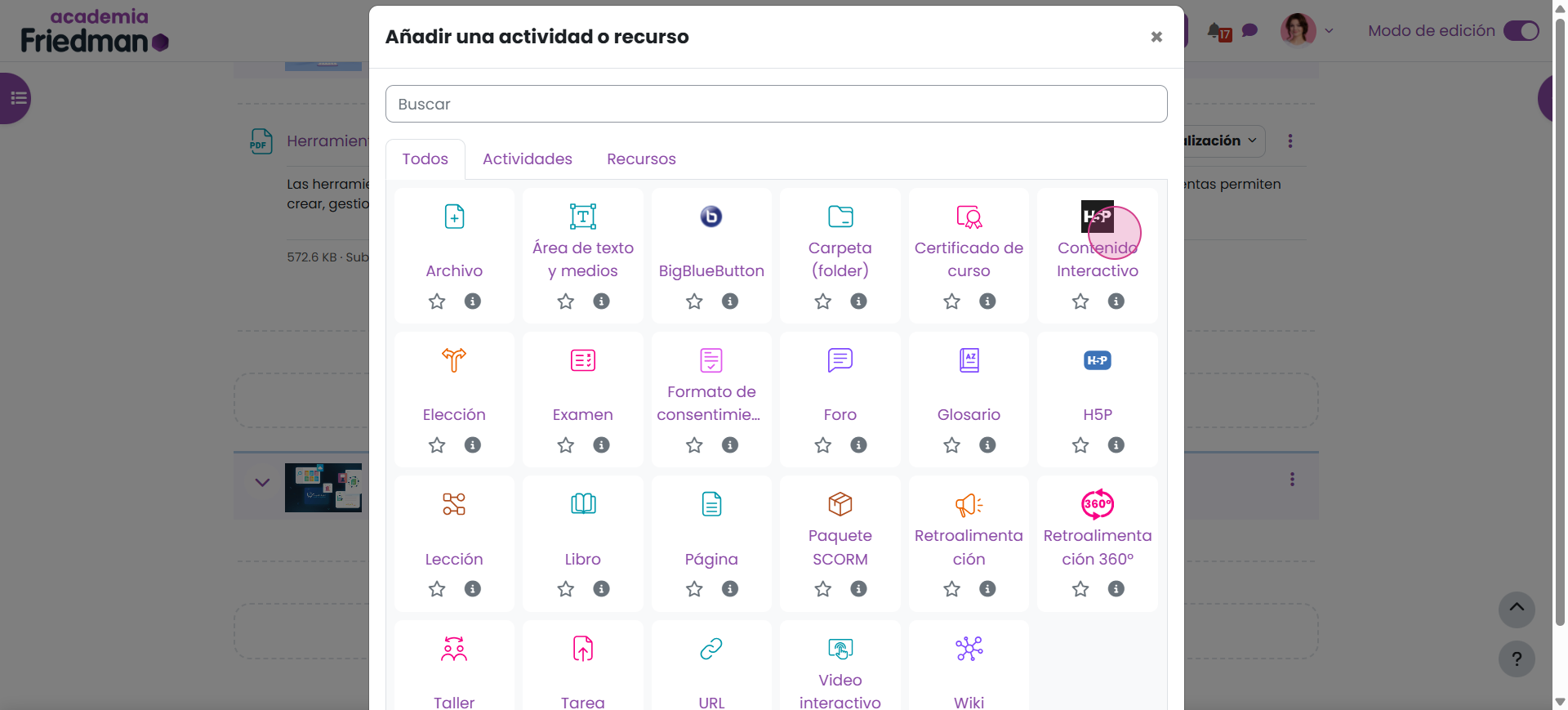
Task: Open the section options three-dot menu
Action: 1292,480
